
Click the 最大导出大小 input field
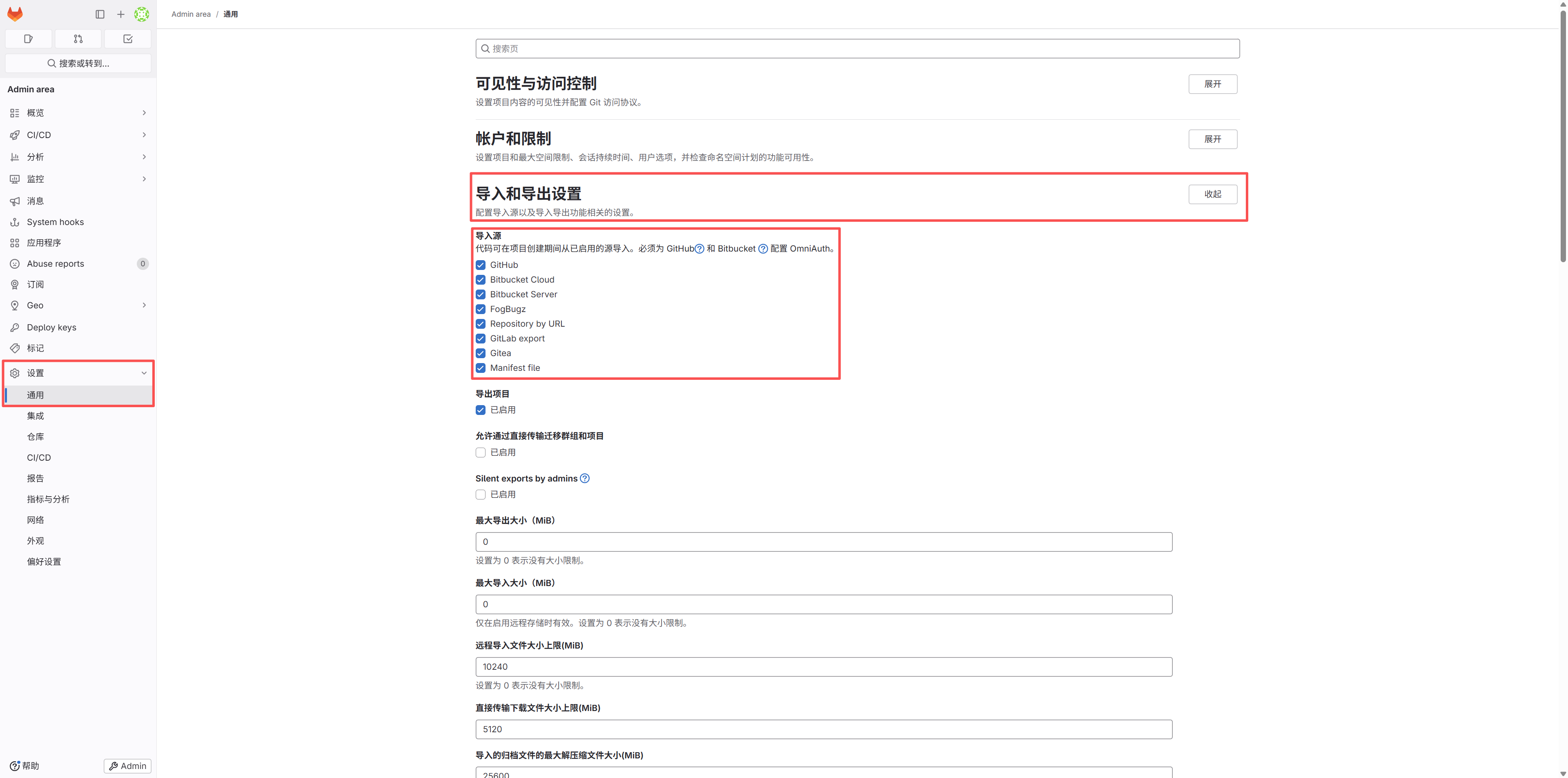click(x=824, y=542)
